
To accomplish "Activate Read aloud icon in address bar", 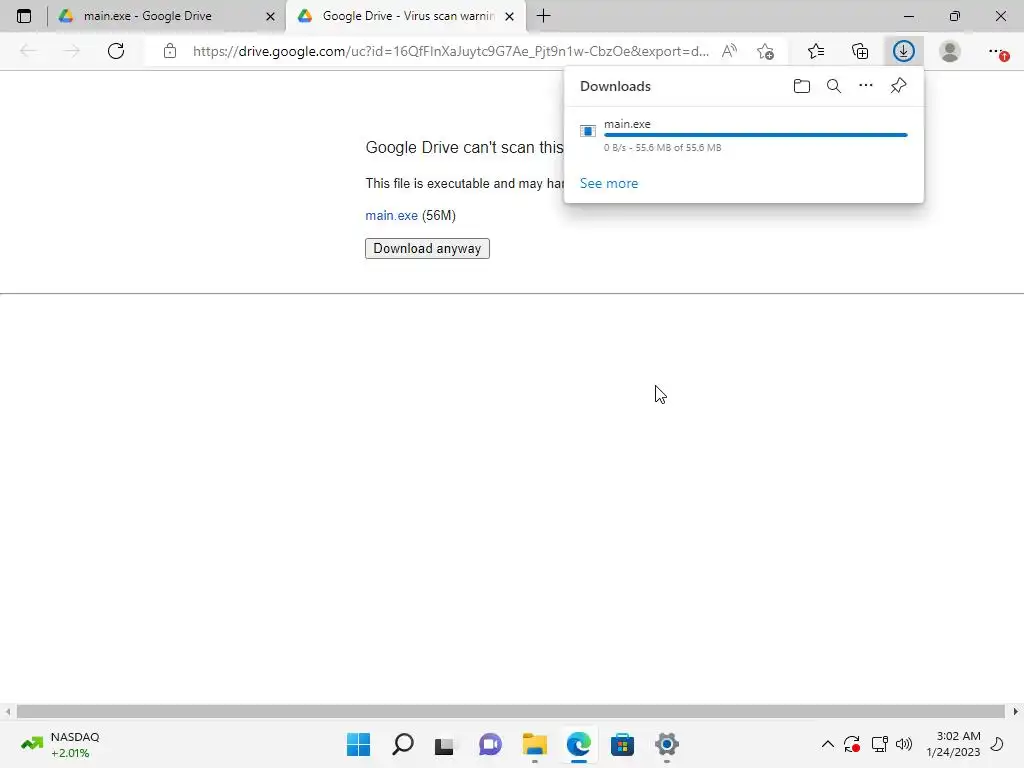I will click(x=729, y=51).
